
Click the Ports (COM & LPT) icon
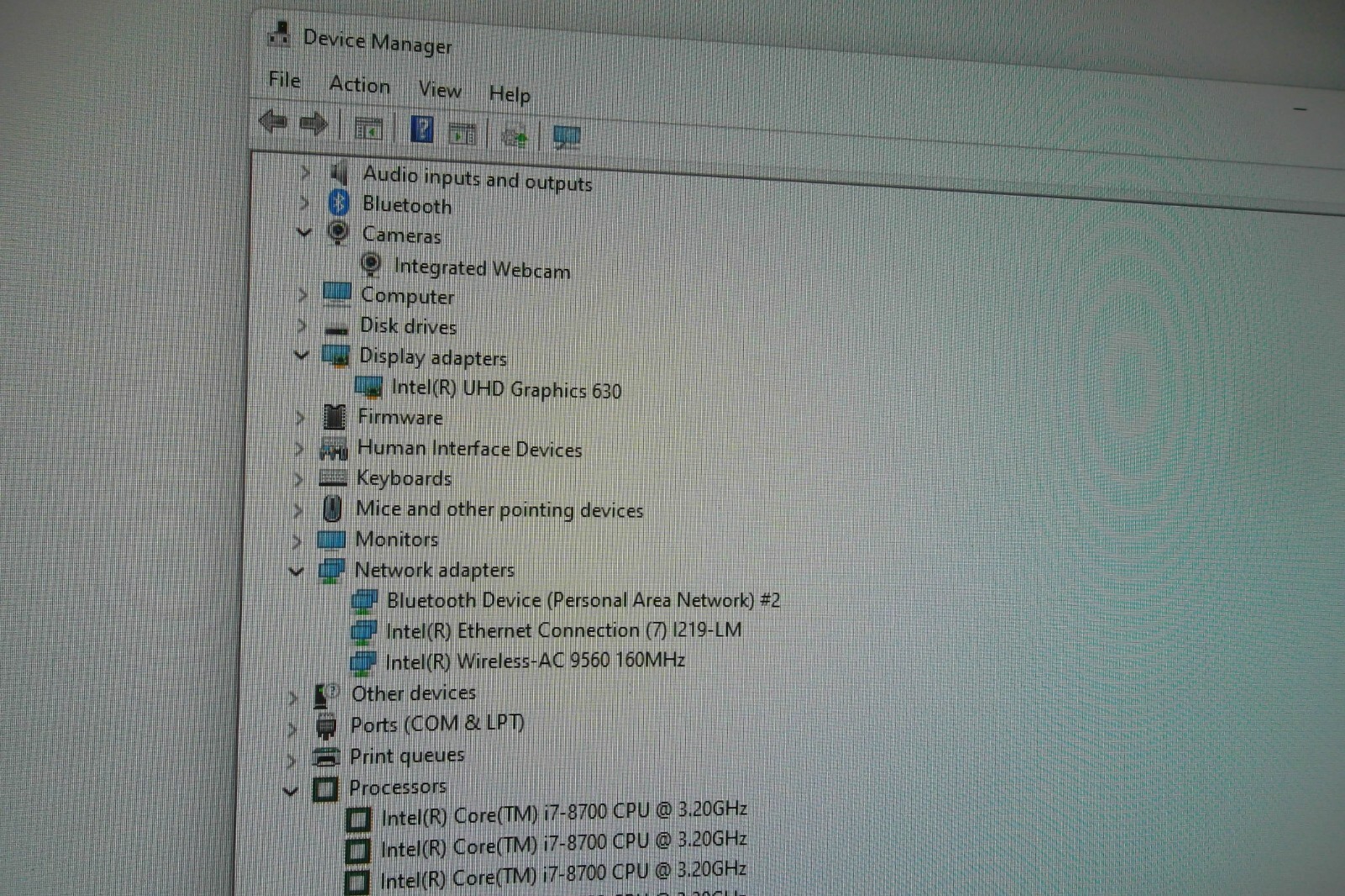326,725
